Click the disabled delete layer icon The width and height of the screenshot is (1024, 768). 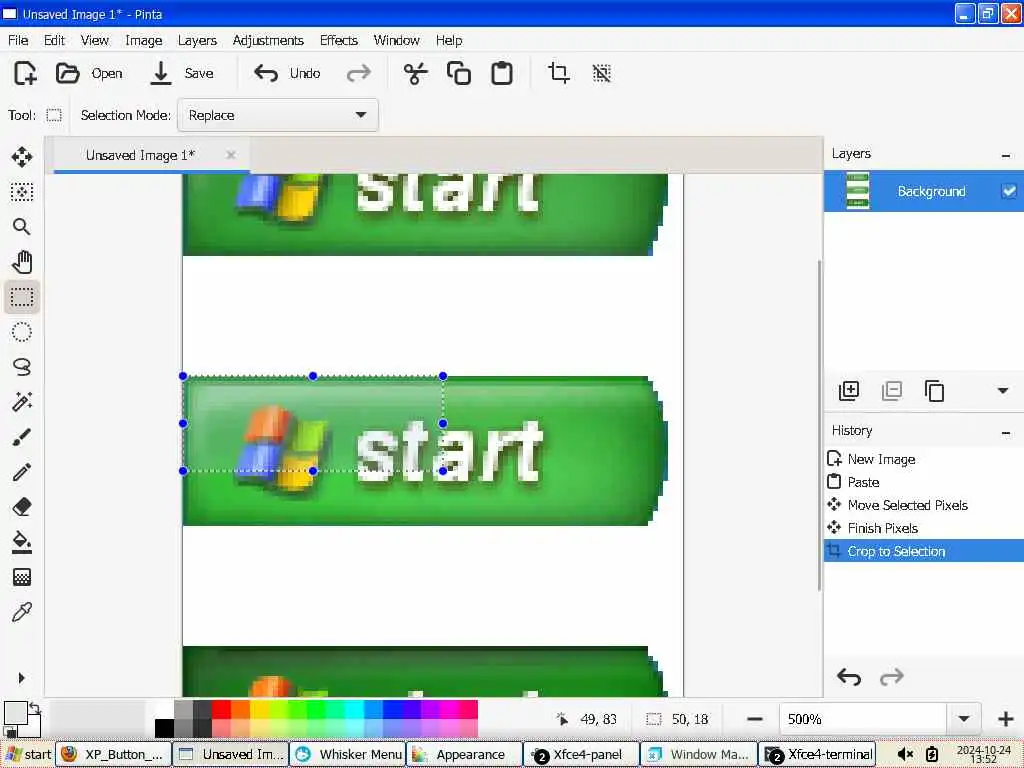[x=891, y=391]
